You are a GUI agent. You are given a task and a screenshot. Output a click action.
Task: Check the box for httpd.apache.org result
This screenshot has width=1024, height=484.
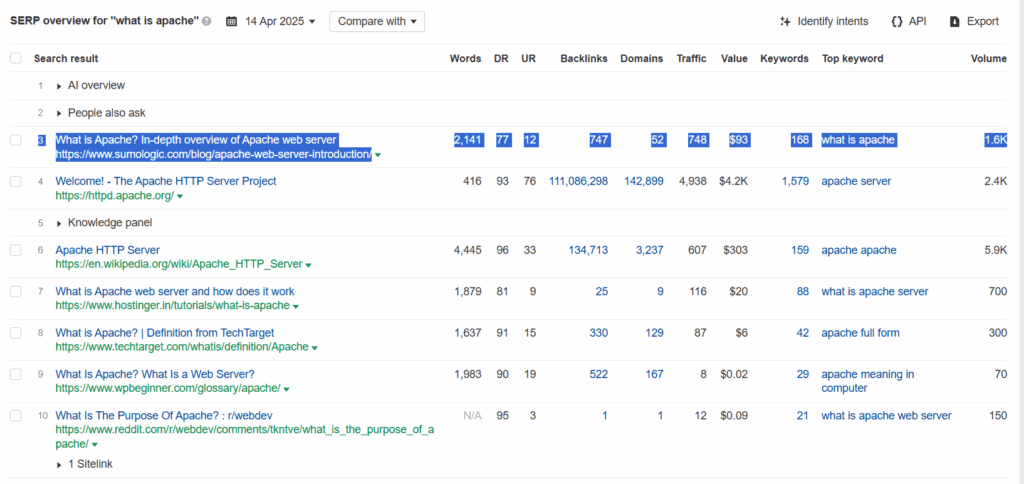point(16,181)
